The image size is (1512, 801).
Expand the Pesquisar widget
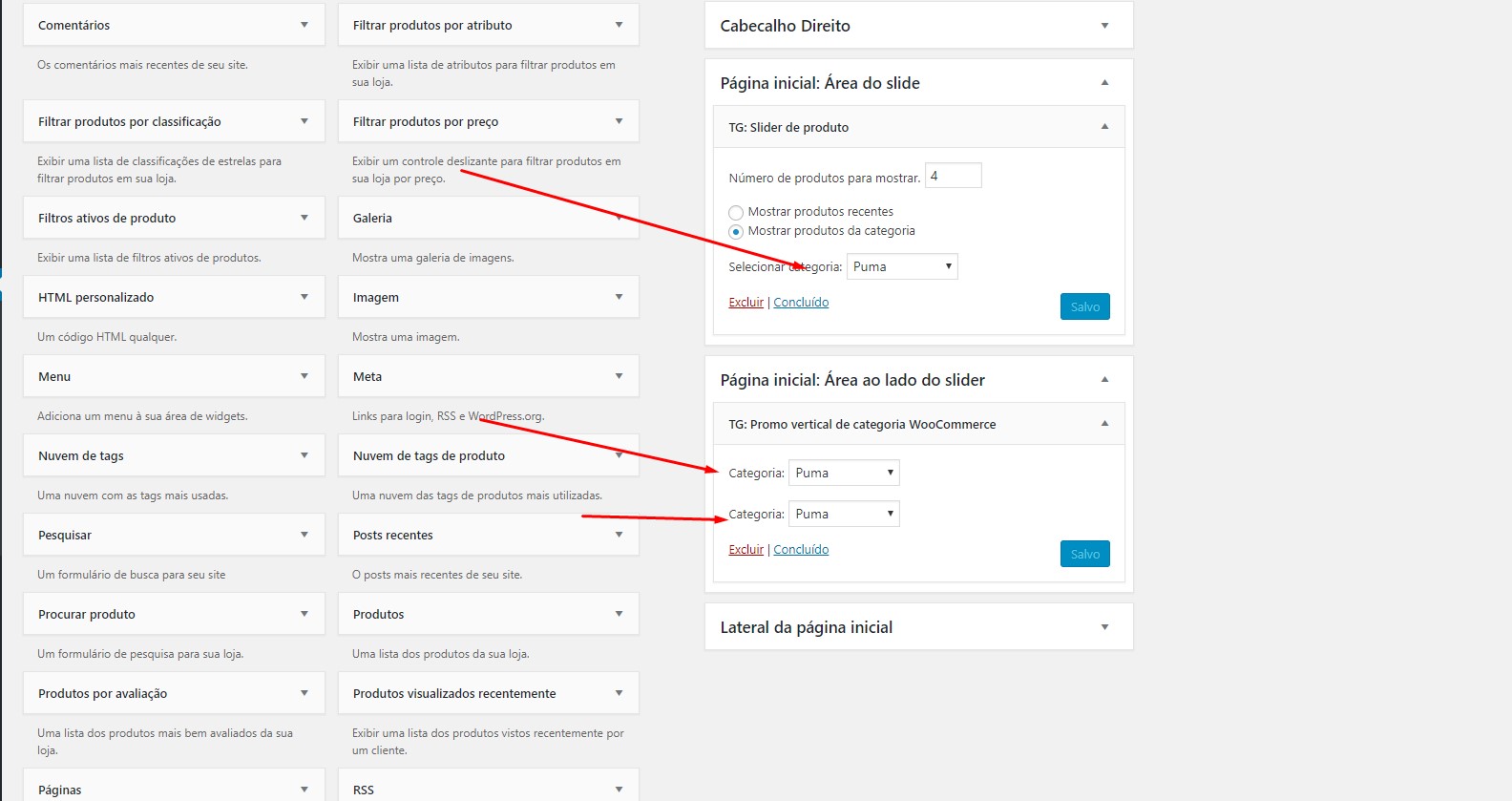coord(174,535)
